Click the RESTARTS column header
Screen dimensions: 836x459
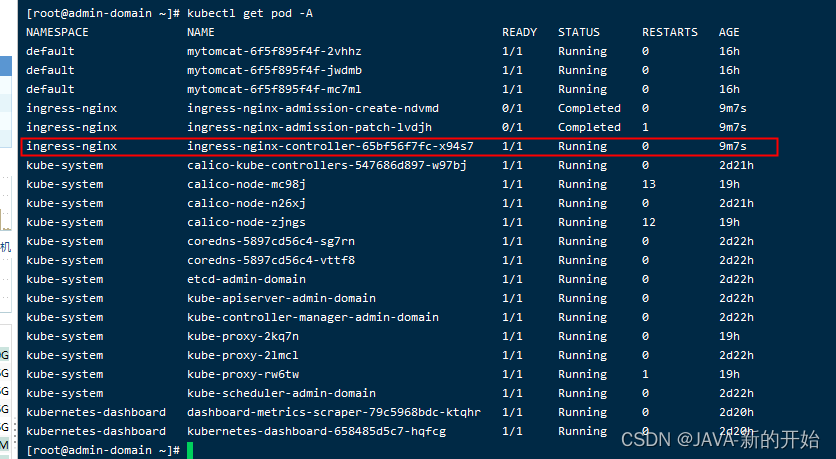[x=670, y=32]
